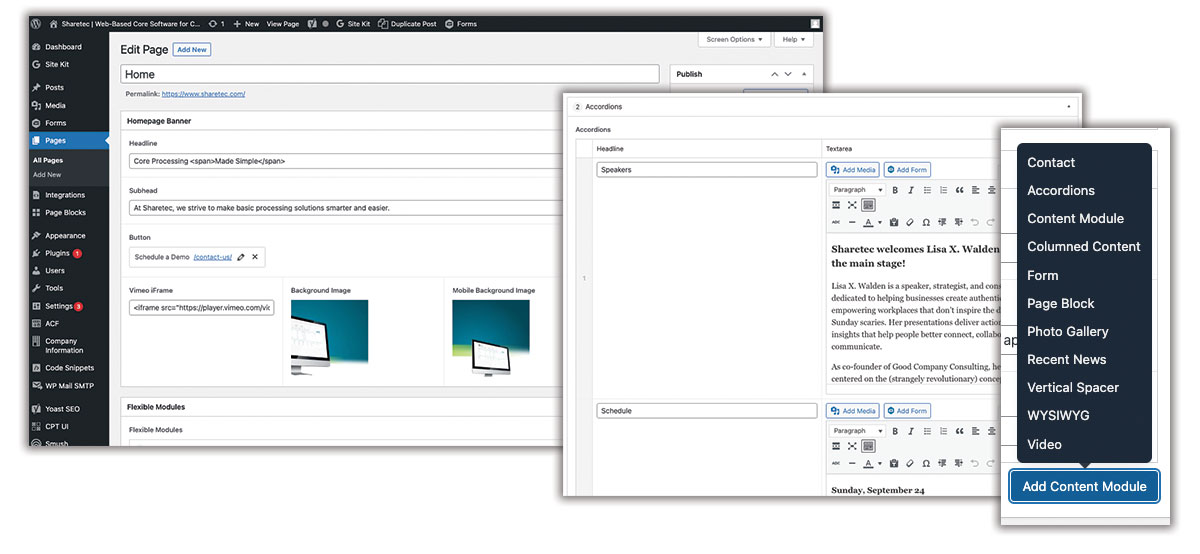Viewport: 1200px width, 554px height.
Task: Open the sharetec.com permalink
Action: (x=203, y=94)
